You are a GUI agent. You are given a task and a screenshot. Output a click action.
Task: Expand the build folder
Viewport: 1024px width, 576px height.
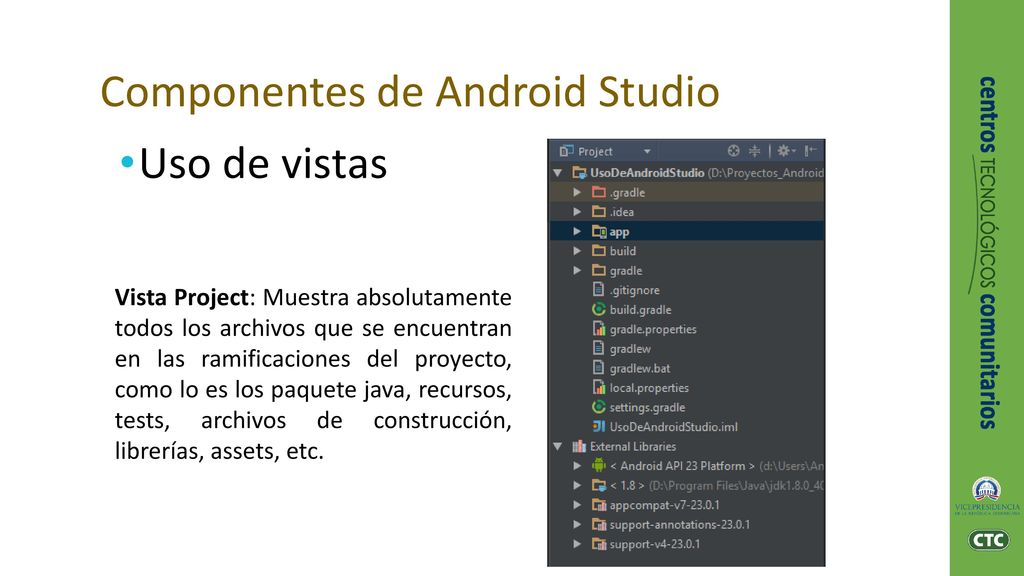577,251
